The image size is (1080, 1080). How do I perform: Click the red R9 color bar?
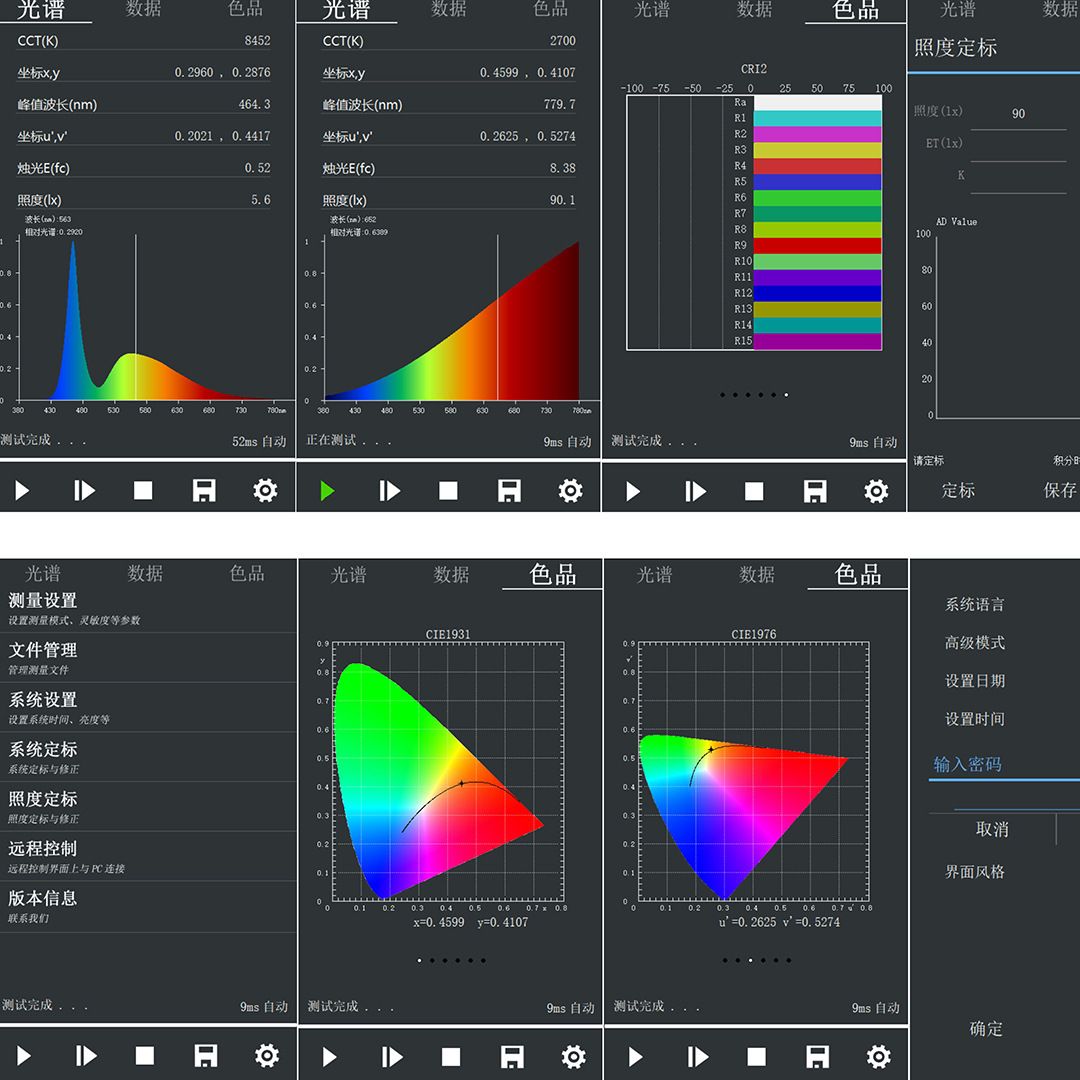[x=817, y=246]
